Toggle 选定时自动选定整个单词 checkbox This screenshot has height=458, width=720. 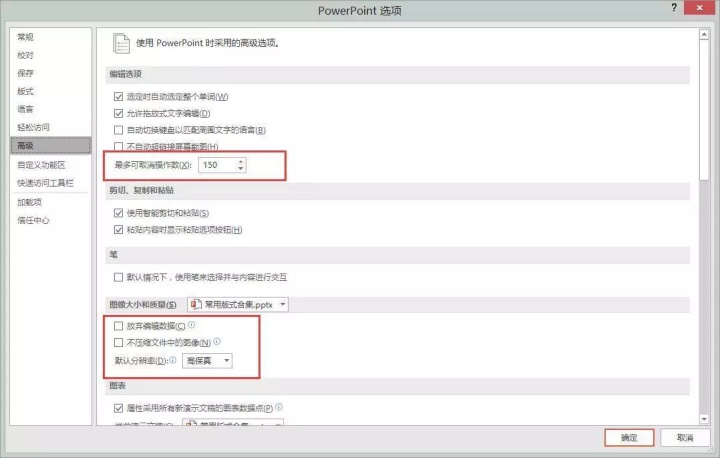click(x=118, y=96)
